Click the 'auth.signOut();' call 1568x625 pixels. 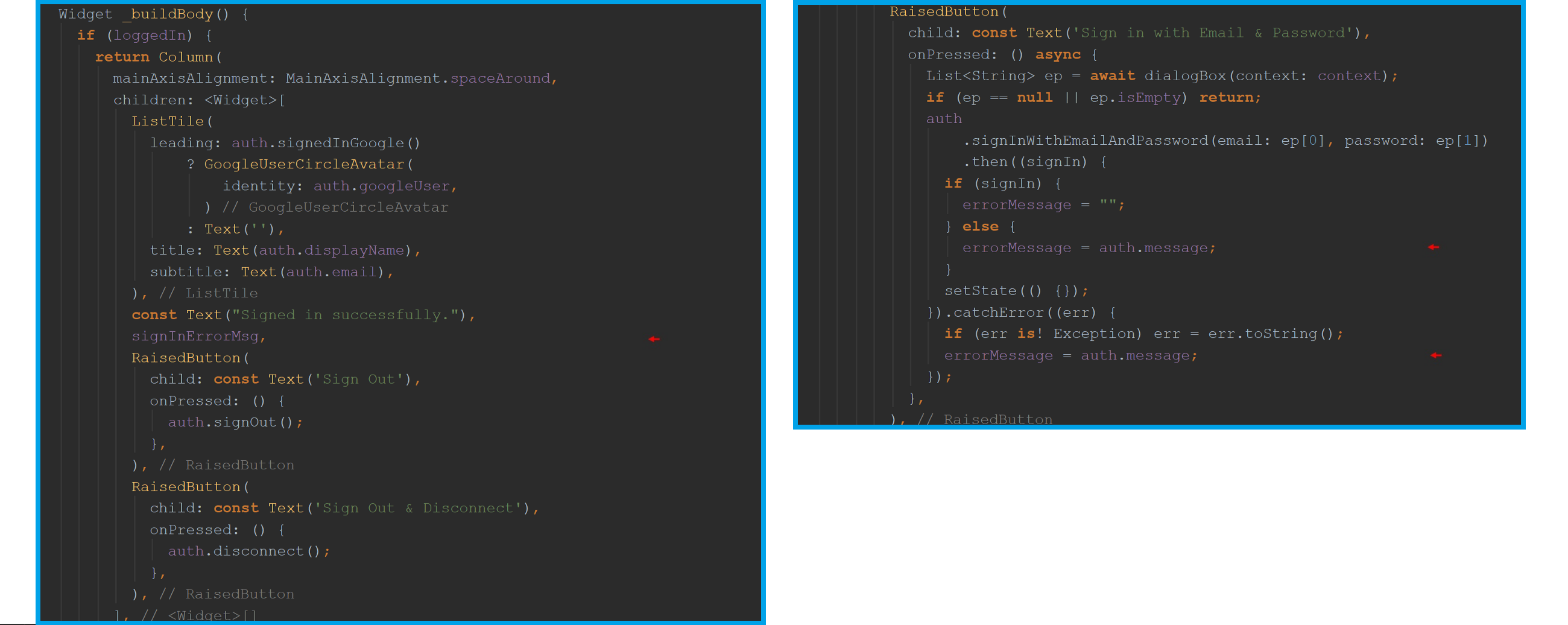pos(235,422)
